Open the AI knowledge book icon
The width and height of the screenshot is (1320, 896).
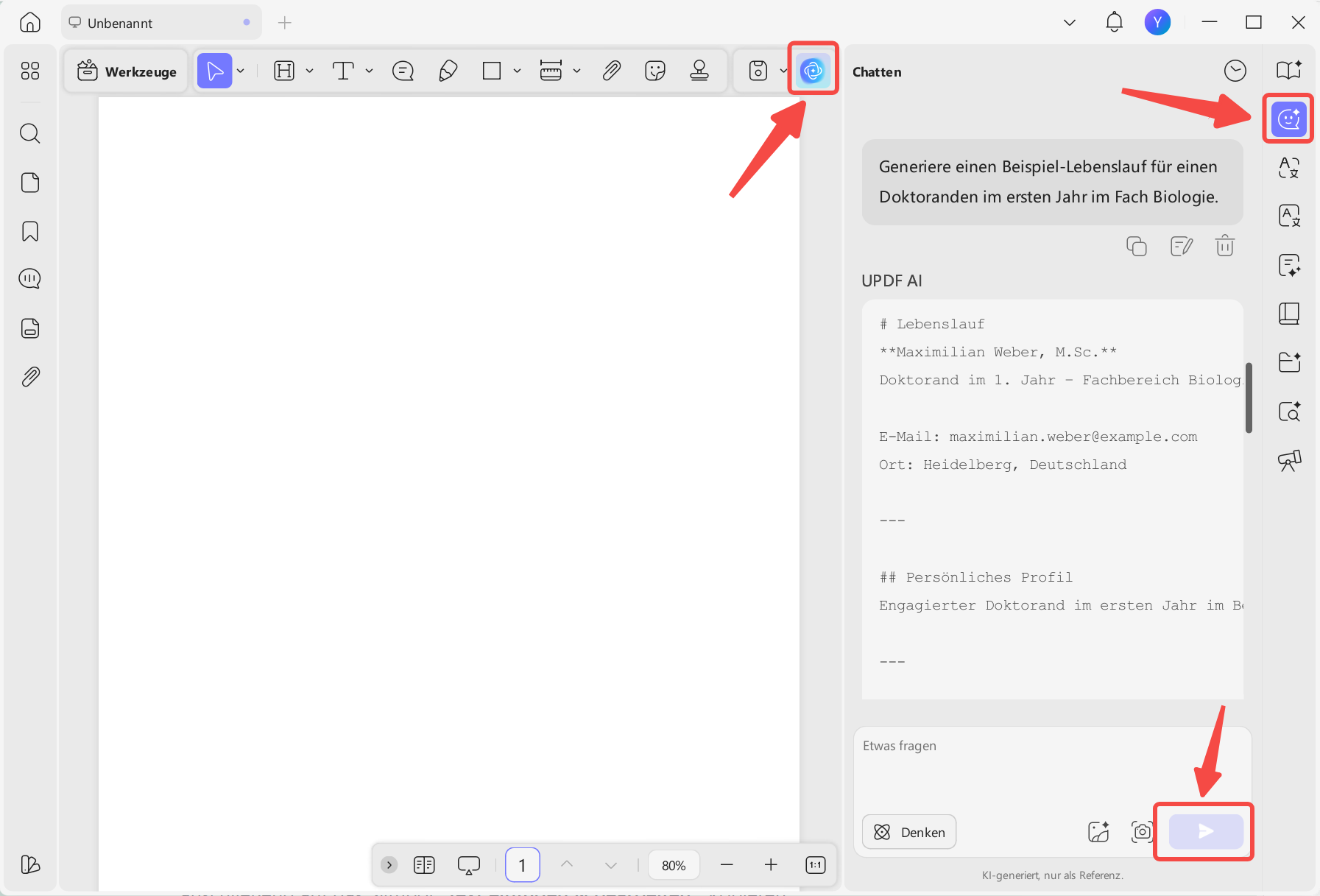click(1289, 314)
